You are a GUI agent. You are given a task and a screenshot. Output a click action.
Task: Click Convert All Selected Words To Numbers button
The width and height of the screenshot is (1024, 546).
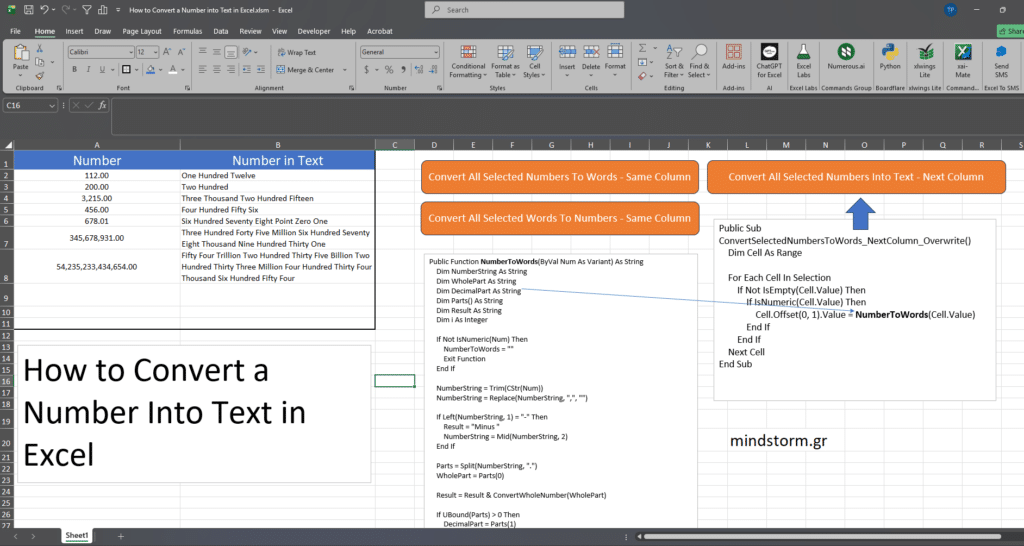click(x=560, y=218)
